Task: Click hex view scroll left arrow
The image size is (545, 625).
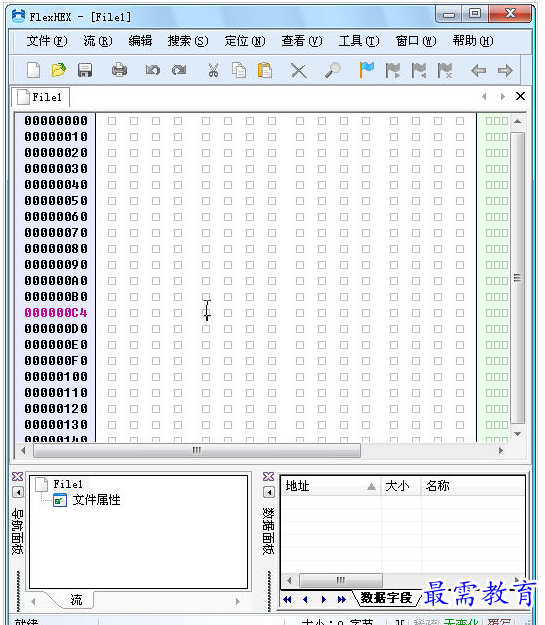Action: pyautogui.click(x=23, y=450)
